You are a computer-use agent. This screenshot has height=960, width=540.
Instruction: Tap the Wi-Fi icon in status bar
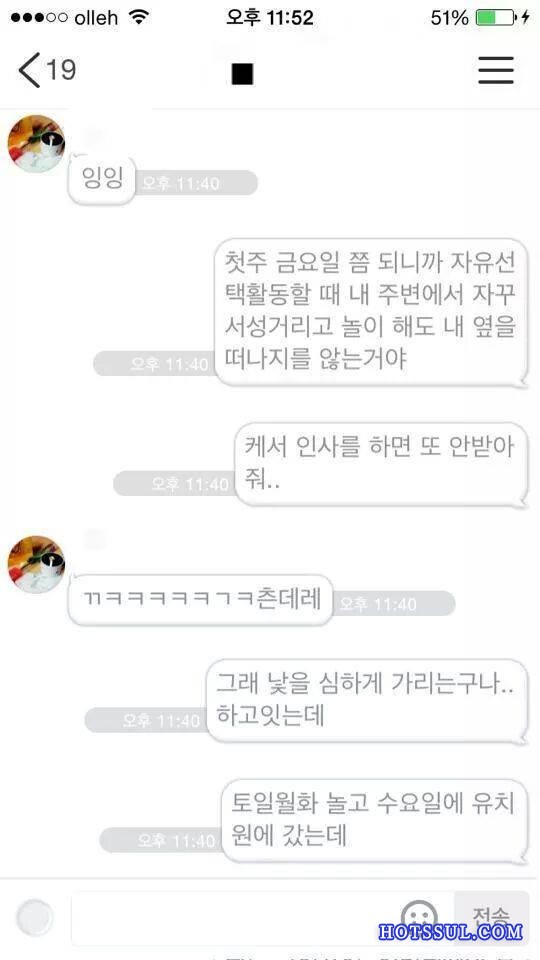point(140,17)
